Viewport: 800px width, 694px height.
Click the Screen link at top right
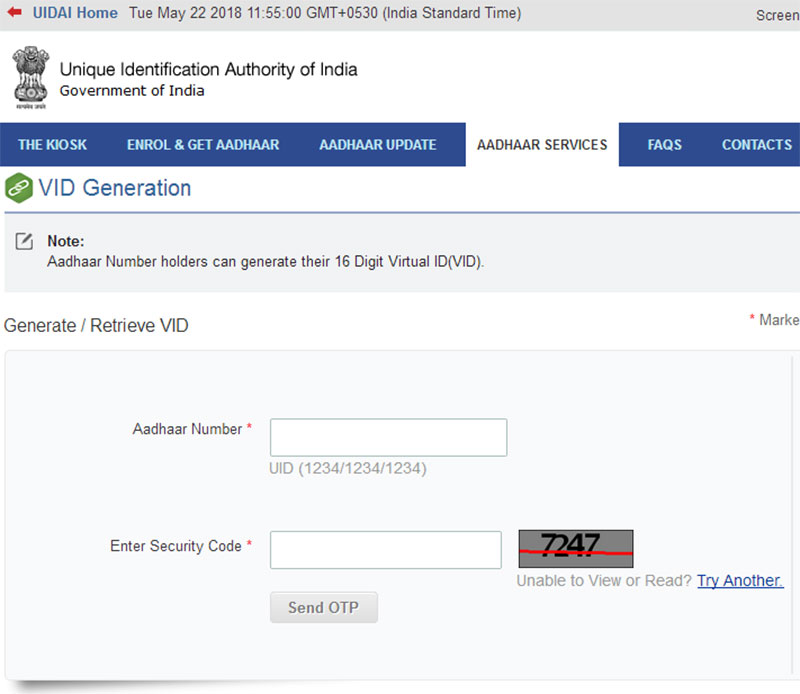point(777,15)
